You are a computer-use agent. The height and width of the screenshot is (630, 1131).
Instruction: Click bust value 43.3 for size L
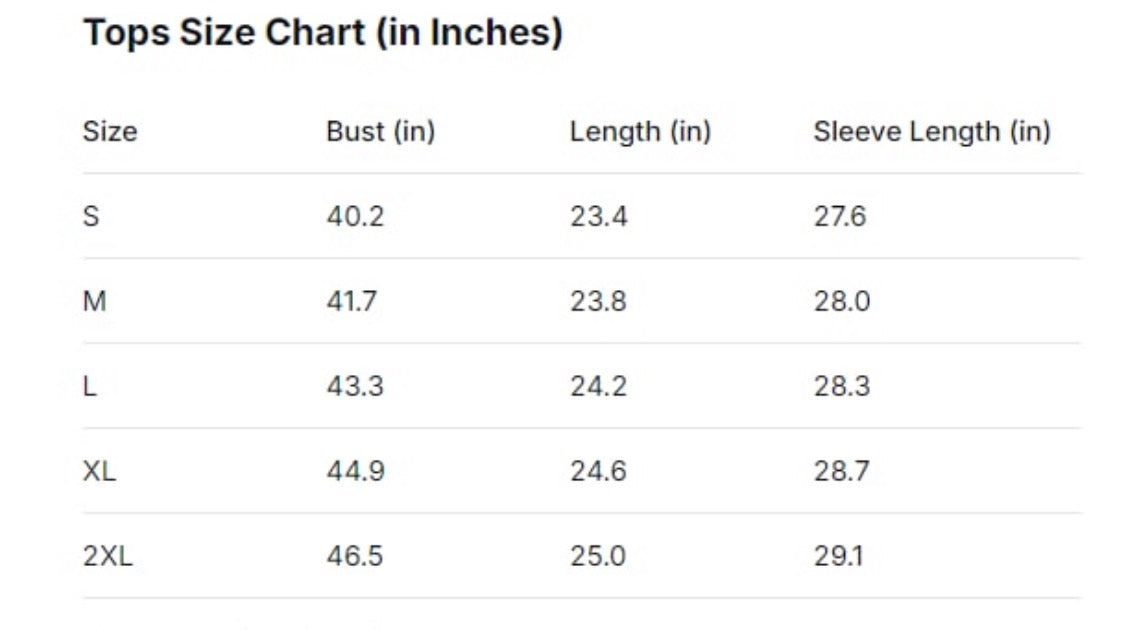point(355,386)
